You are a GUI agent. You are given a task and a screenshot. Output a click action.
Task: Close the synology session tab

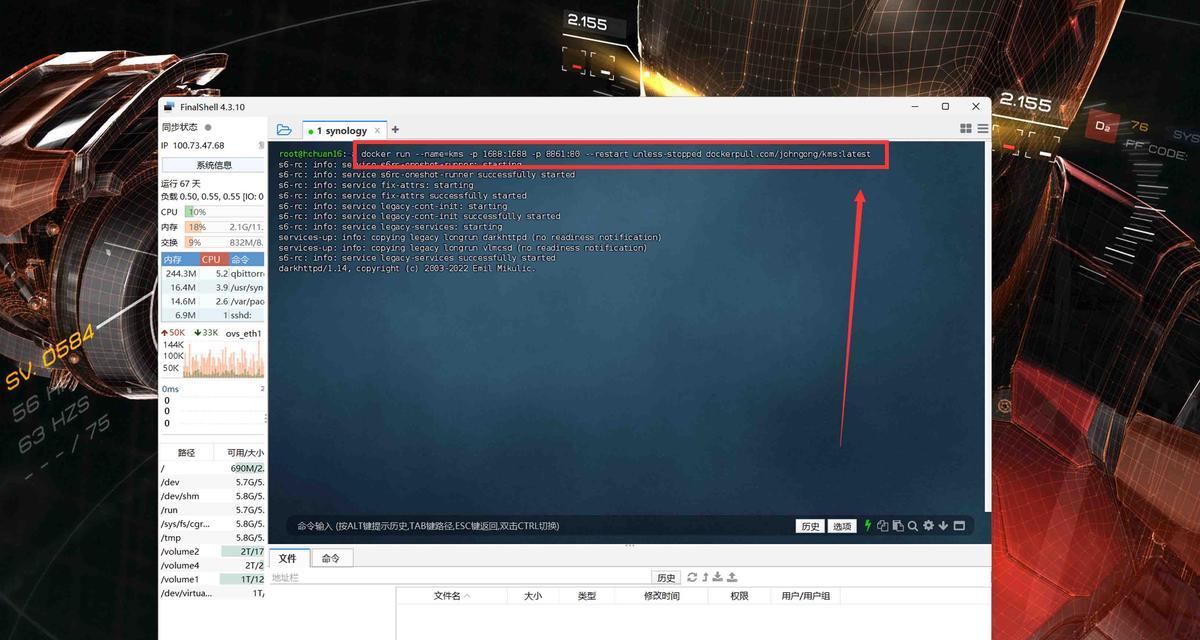pyautogui.click(x=377, y=131)
